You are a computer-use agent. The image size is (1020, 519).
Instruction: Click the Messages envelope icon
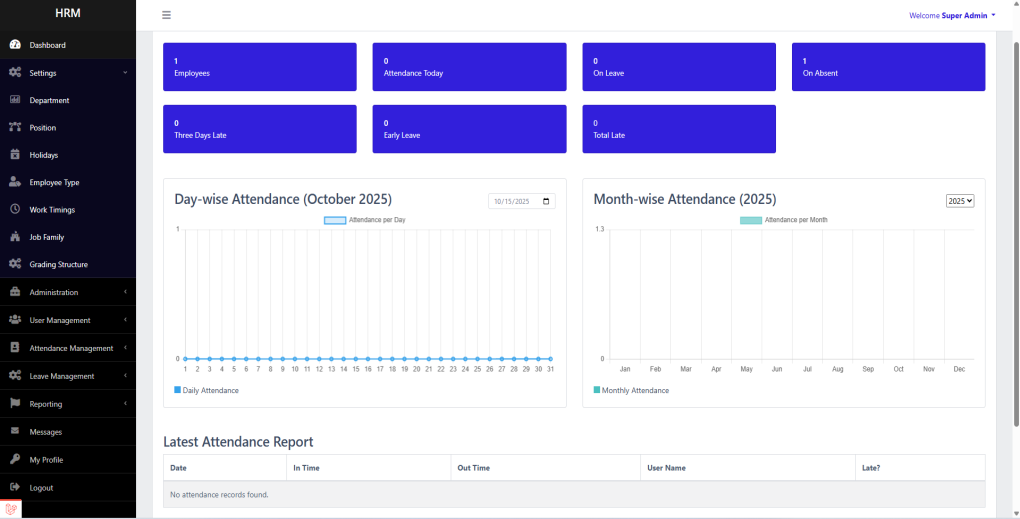(15, 432)
